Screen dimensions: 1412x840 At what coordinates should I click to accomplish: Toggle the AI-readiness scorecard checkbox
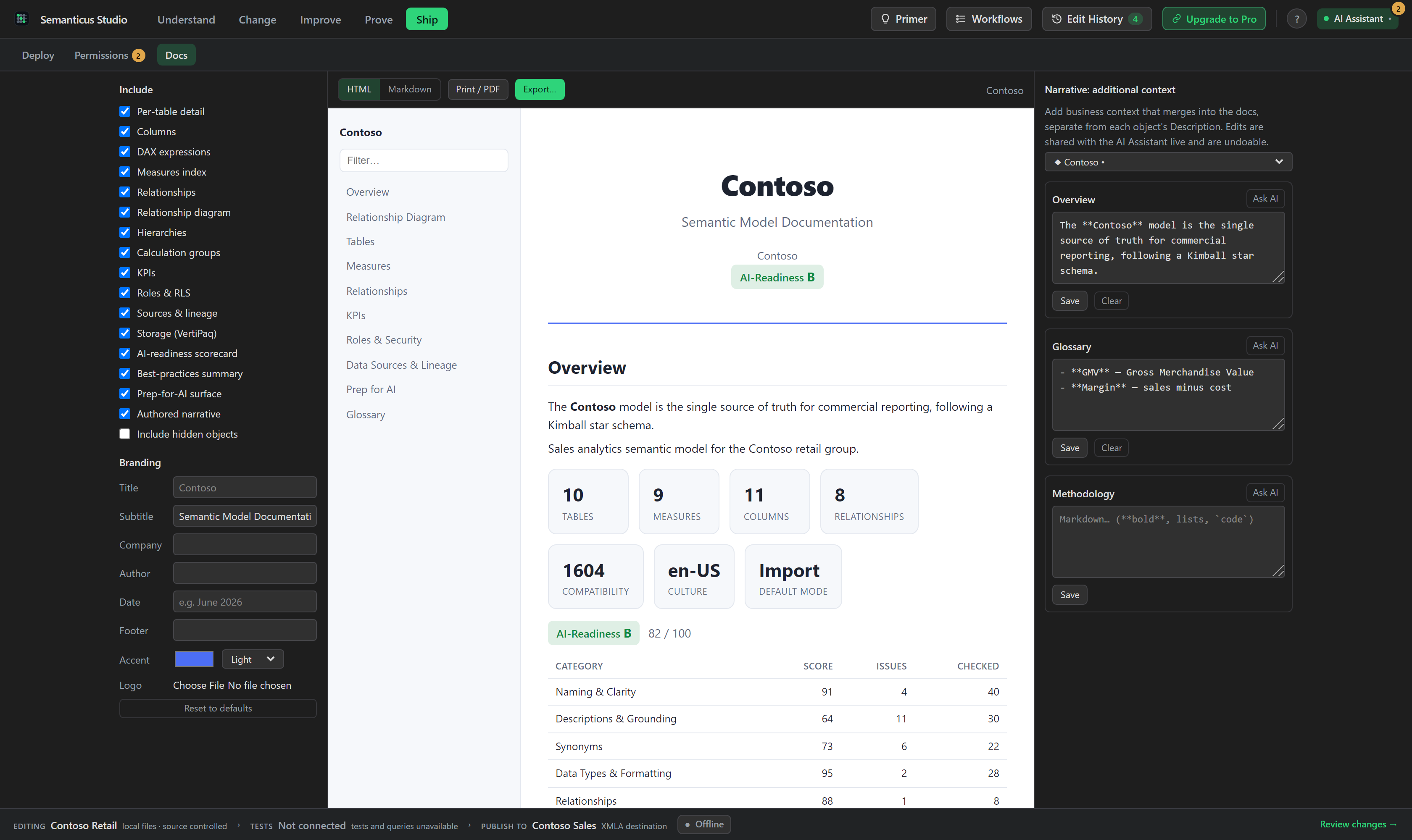(125, 353)
